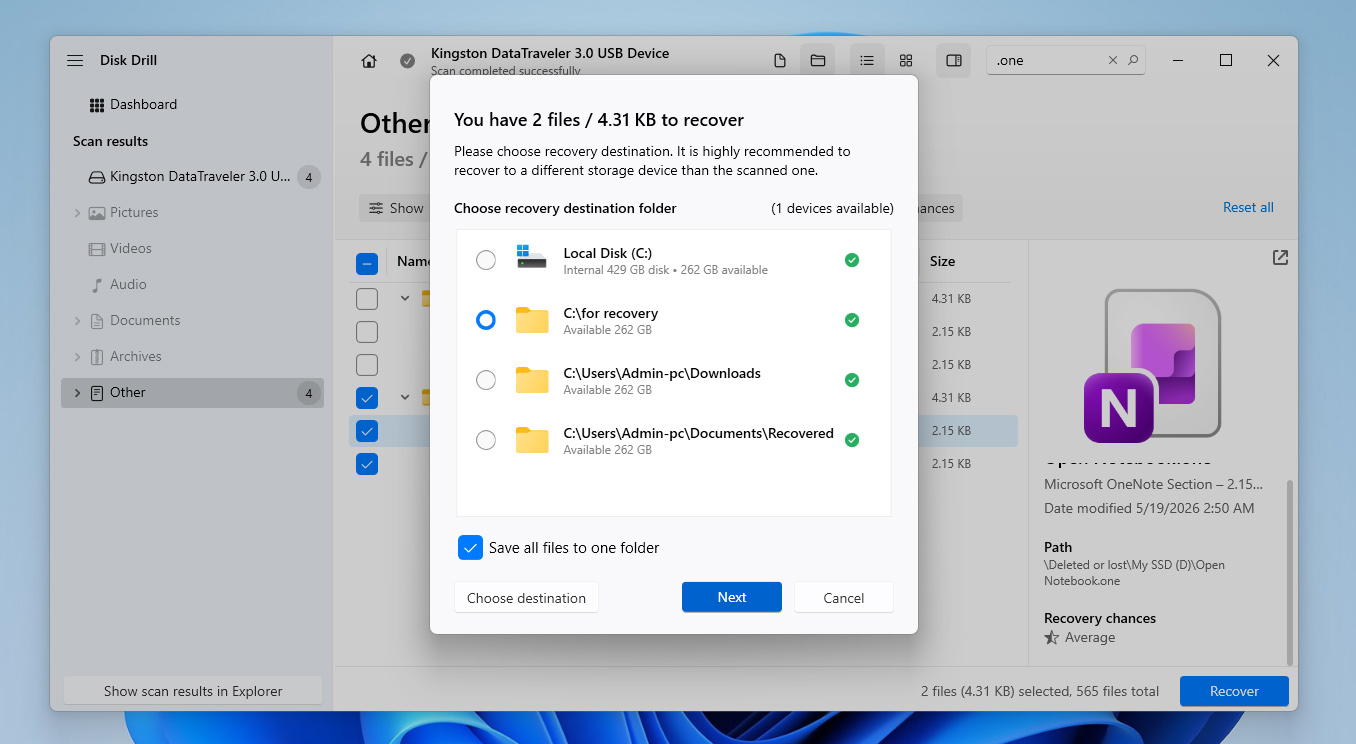1356x744 pixels.
Task: Click the search magnifier icon
Action: point(1133,61)
